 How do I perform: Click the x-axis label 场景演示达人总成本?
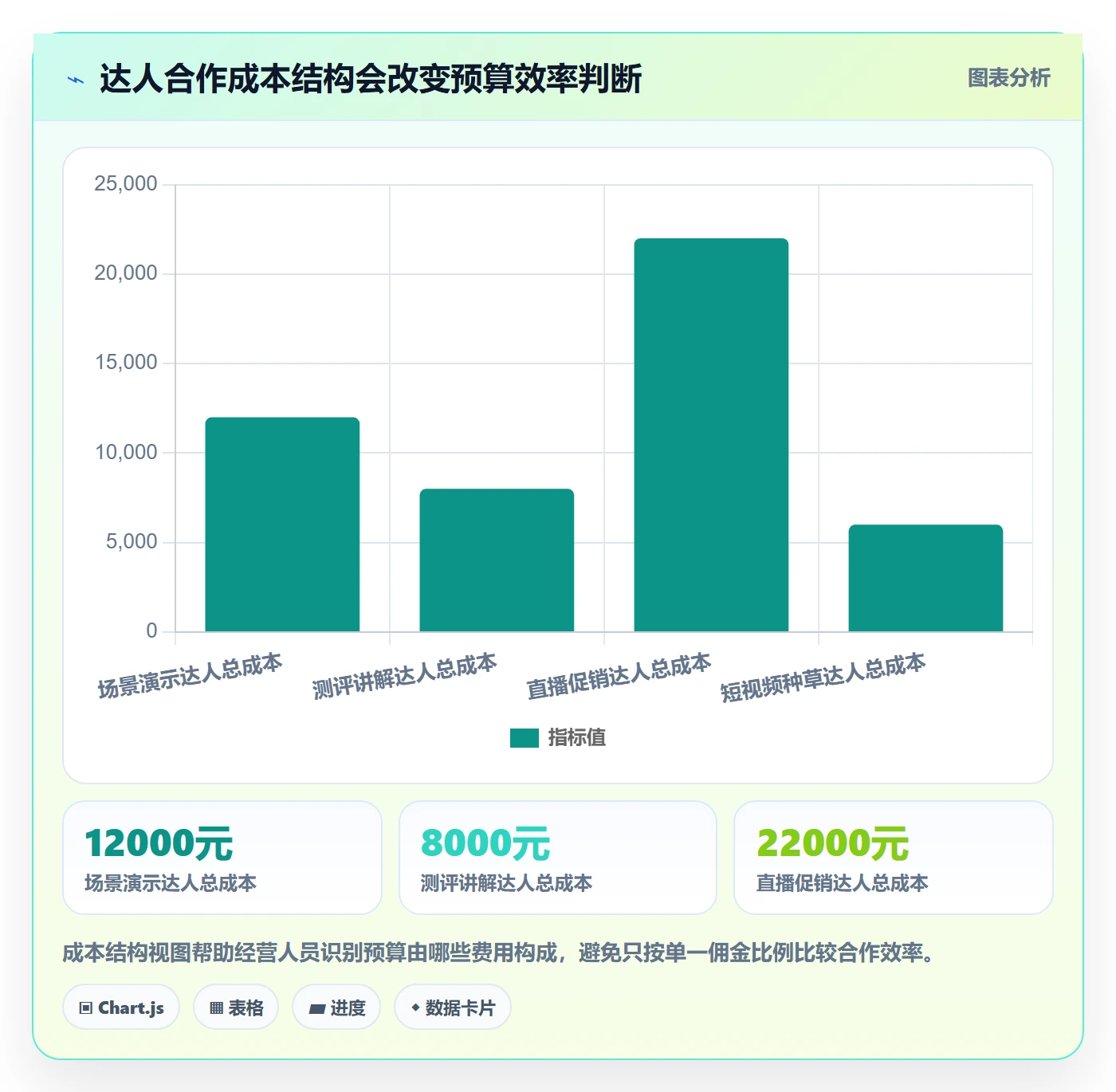tap(190, 676)
